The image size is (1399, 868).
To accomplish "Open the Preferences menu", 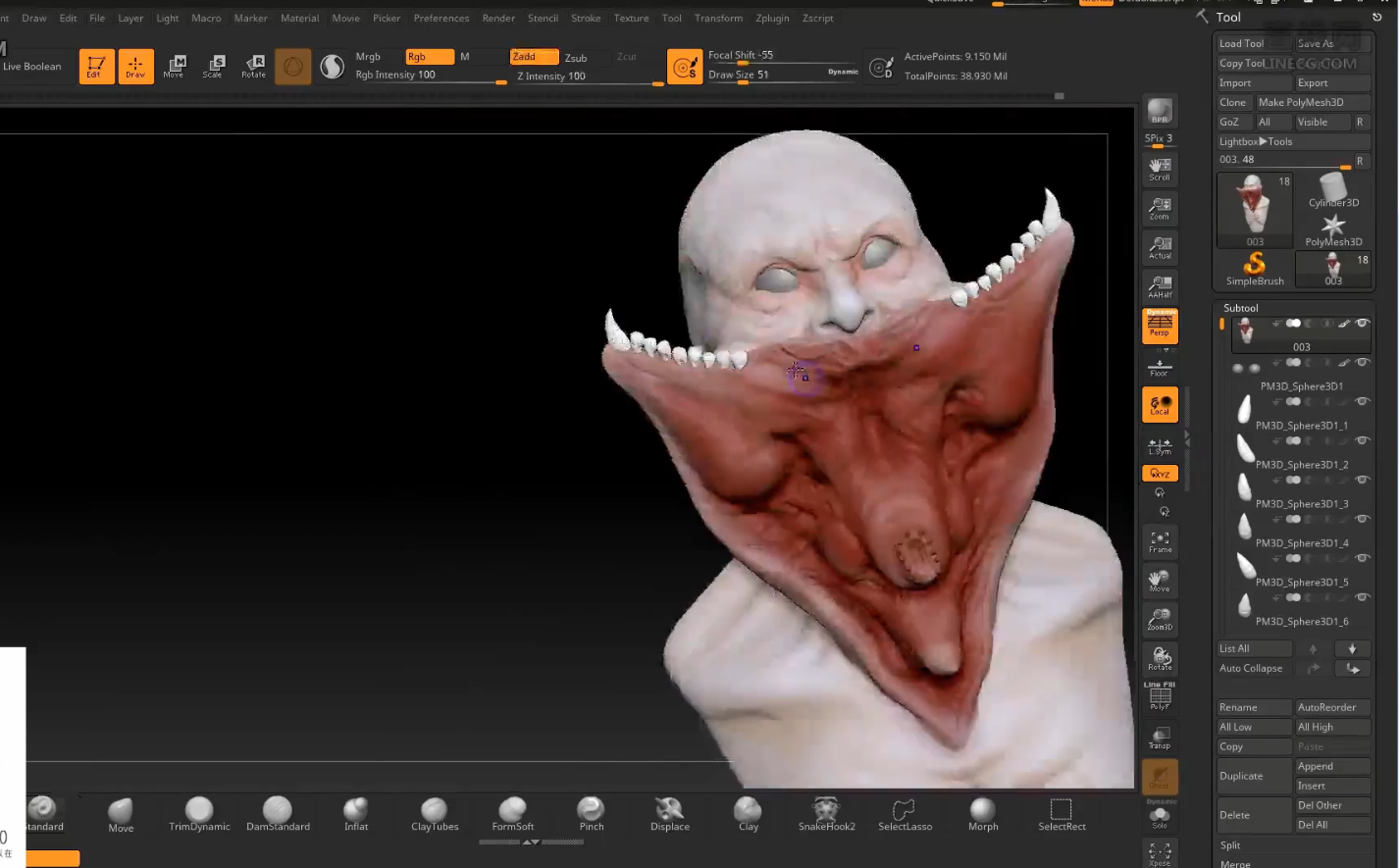I will click(441, 18).
